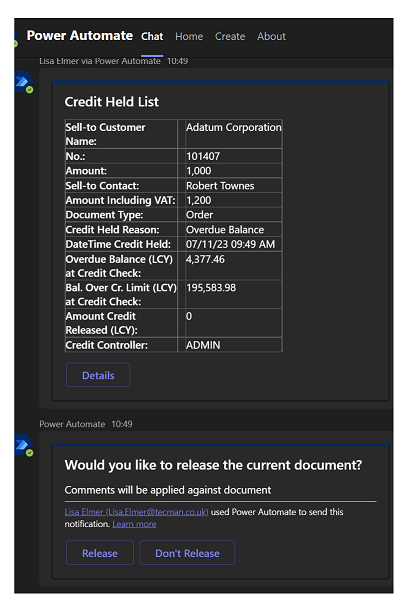The width and height of the screenshot is (403, 607).
Task: Click the Release button
Action: (x=100, y=553)
